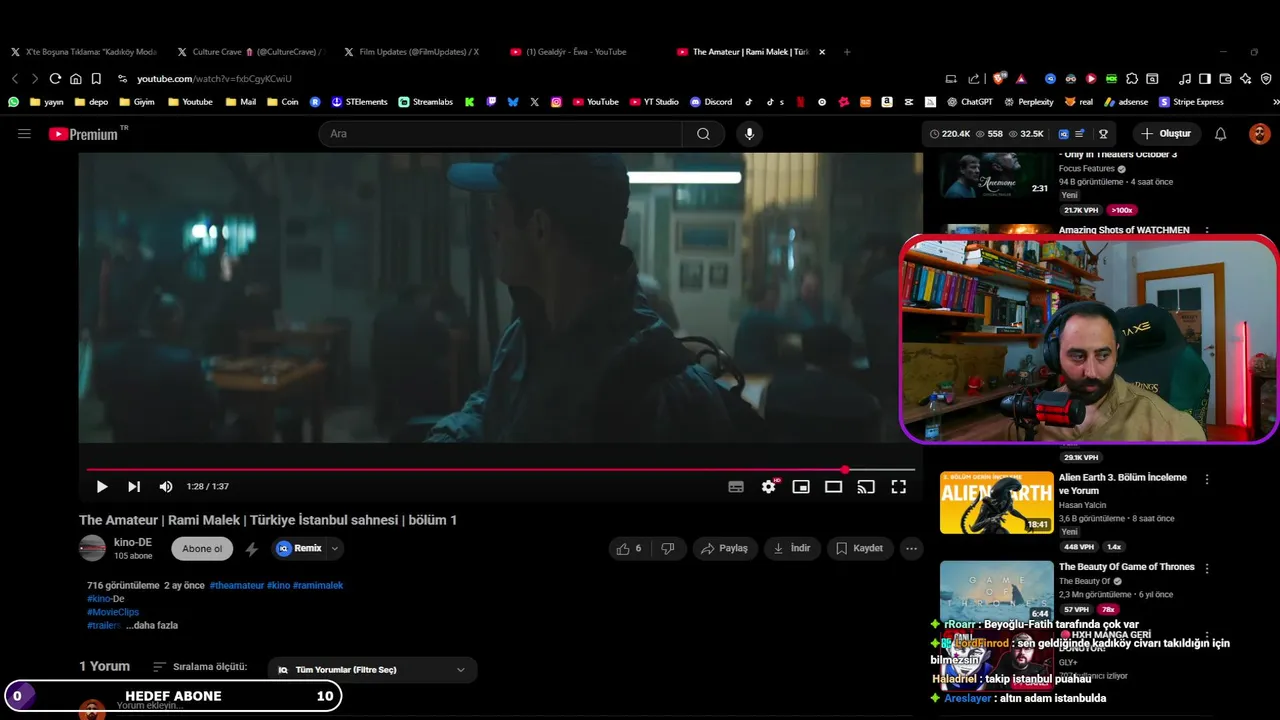Open the Discord bookmark

pyautogui.click(x=711, y=102)
